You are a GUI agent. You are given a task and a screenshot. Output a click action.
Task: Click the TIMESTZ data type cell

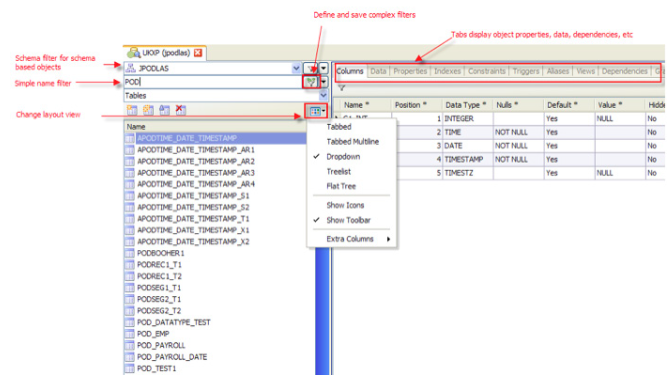[x=467, y=173]
